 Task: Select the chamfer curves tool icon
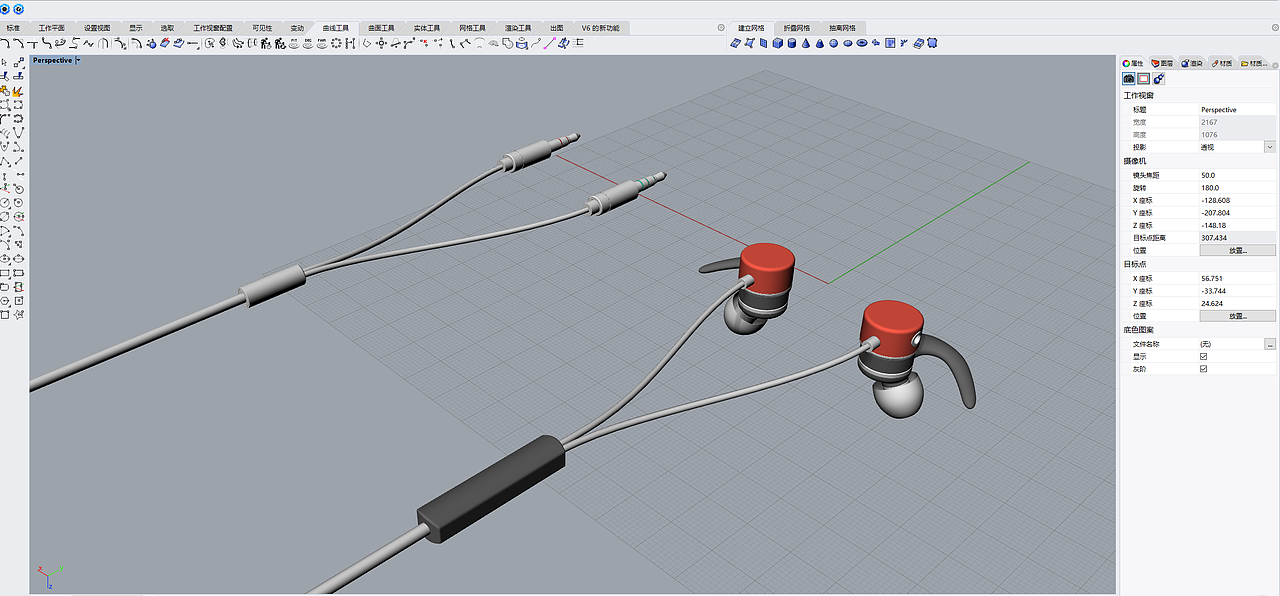20,43
